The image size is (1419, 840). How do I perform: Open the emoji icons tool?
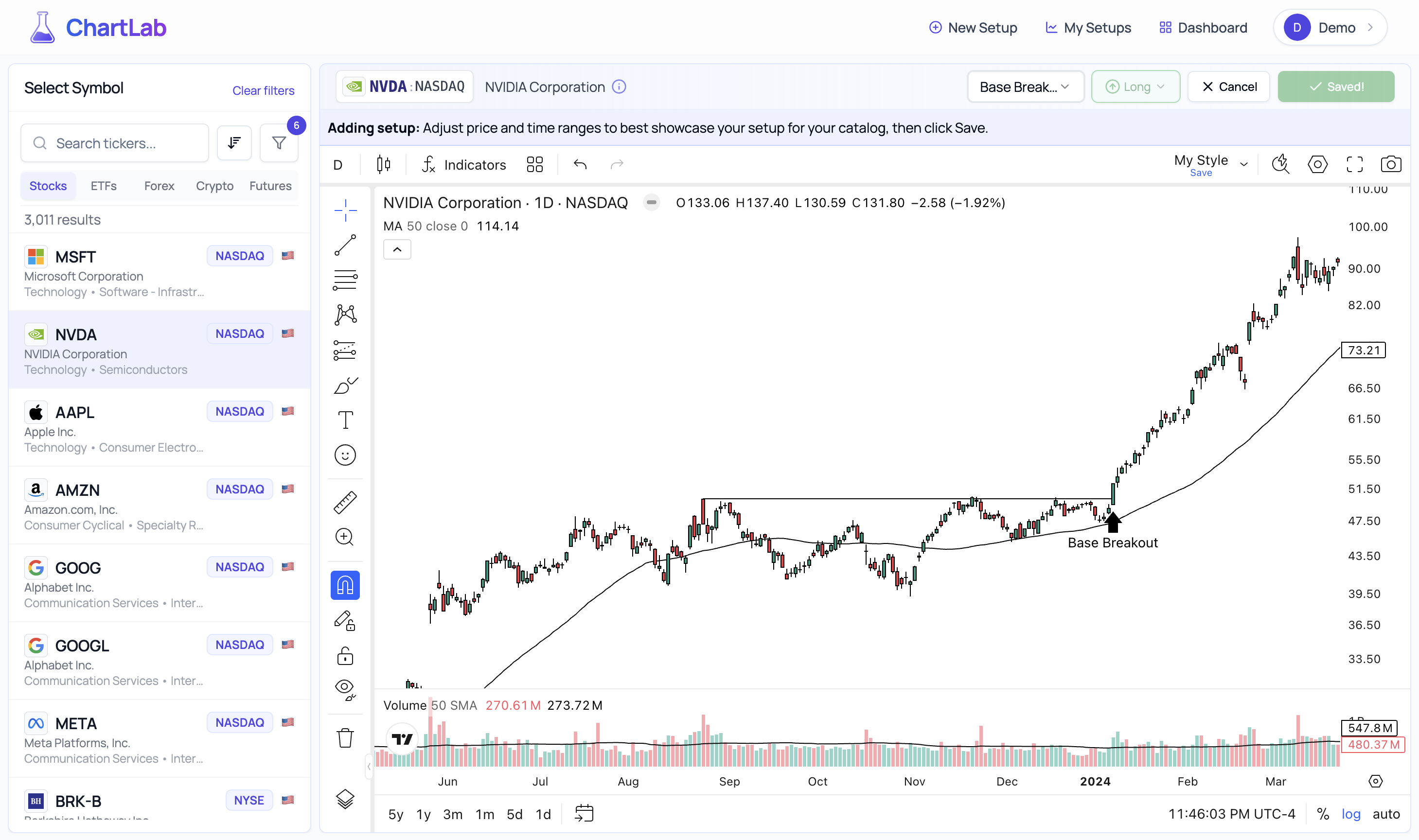345,455
